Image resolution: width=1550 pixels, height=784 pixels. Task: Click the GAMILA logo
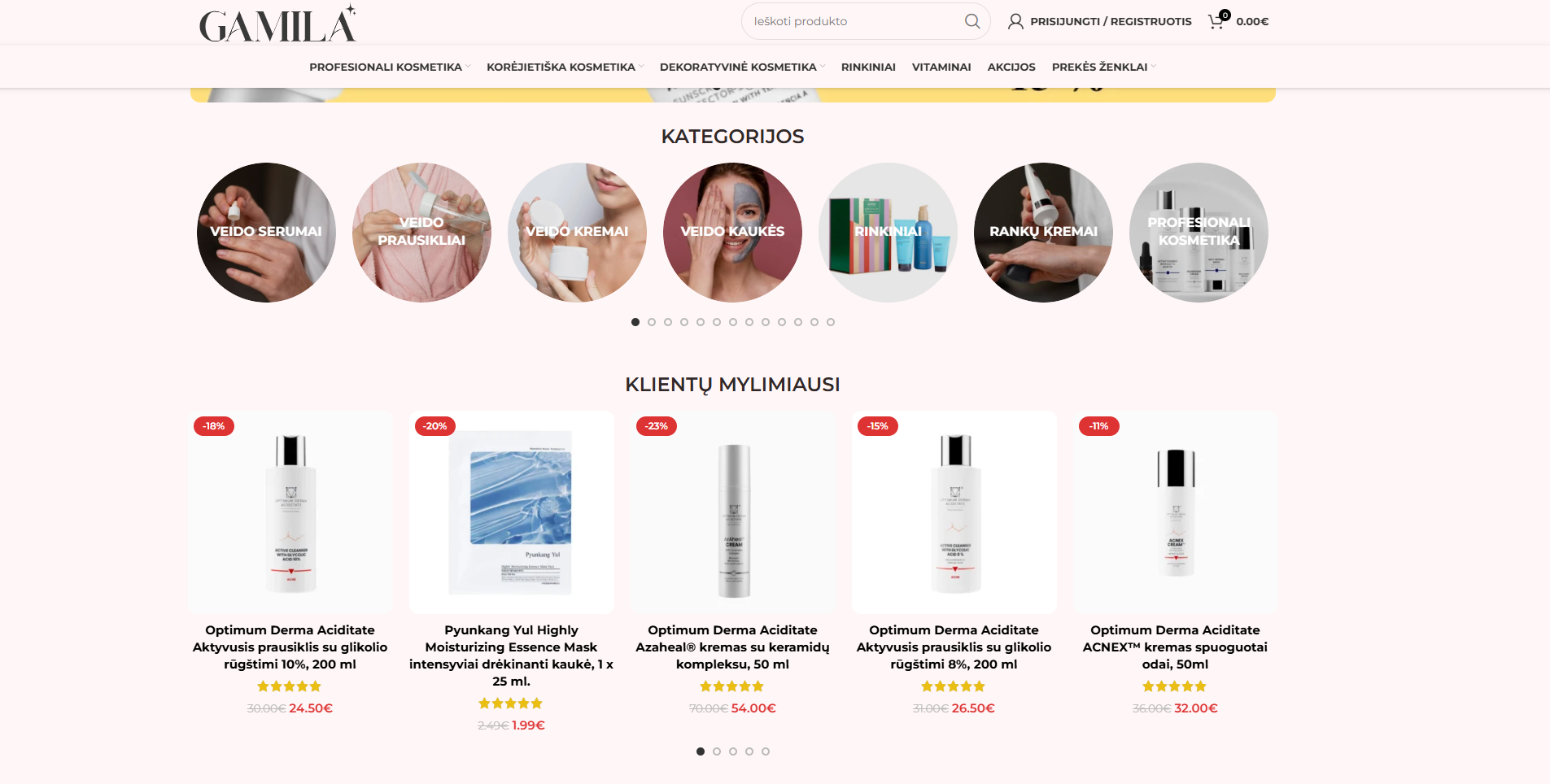point(277,24)
